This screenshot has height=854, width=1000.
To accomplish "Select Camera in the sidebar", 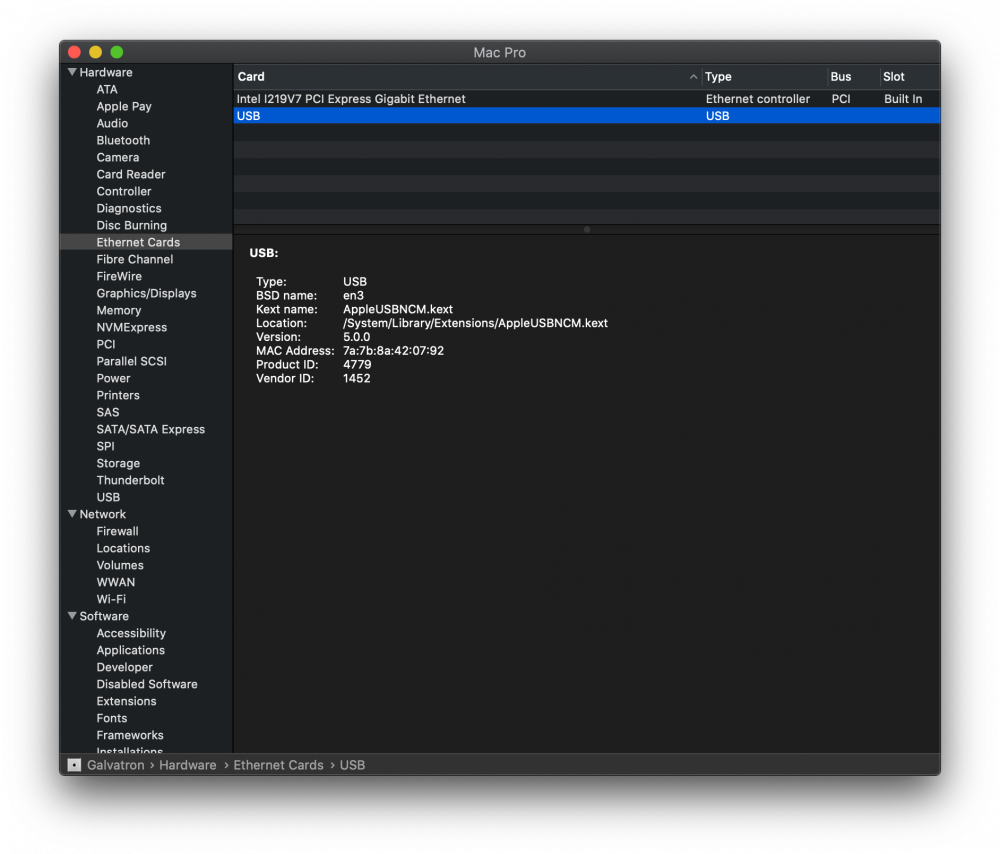I will [117, 158].
